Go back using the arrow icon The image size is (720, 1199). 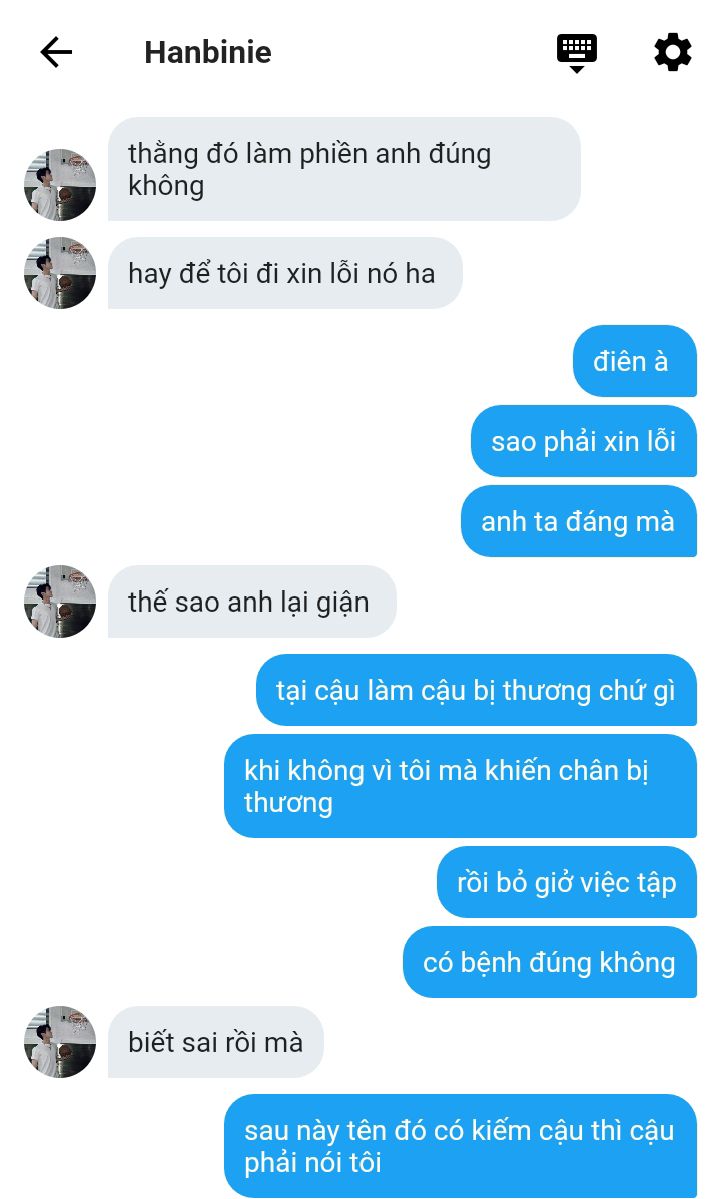tap(56, 53)
